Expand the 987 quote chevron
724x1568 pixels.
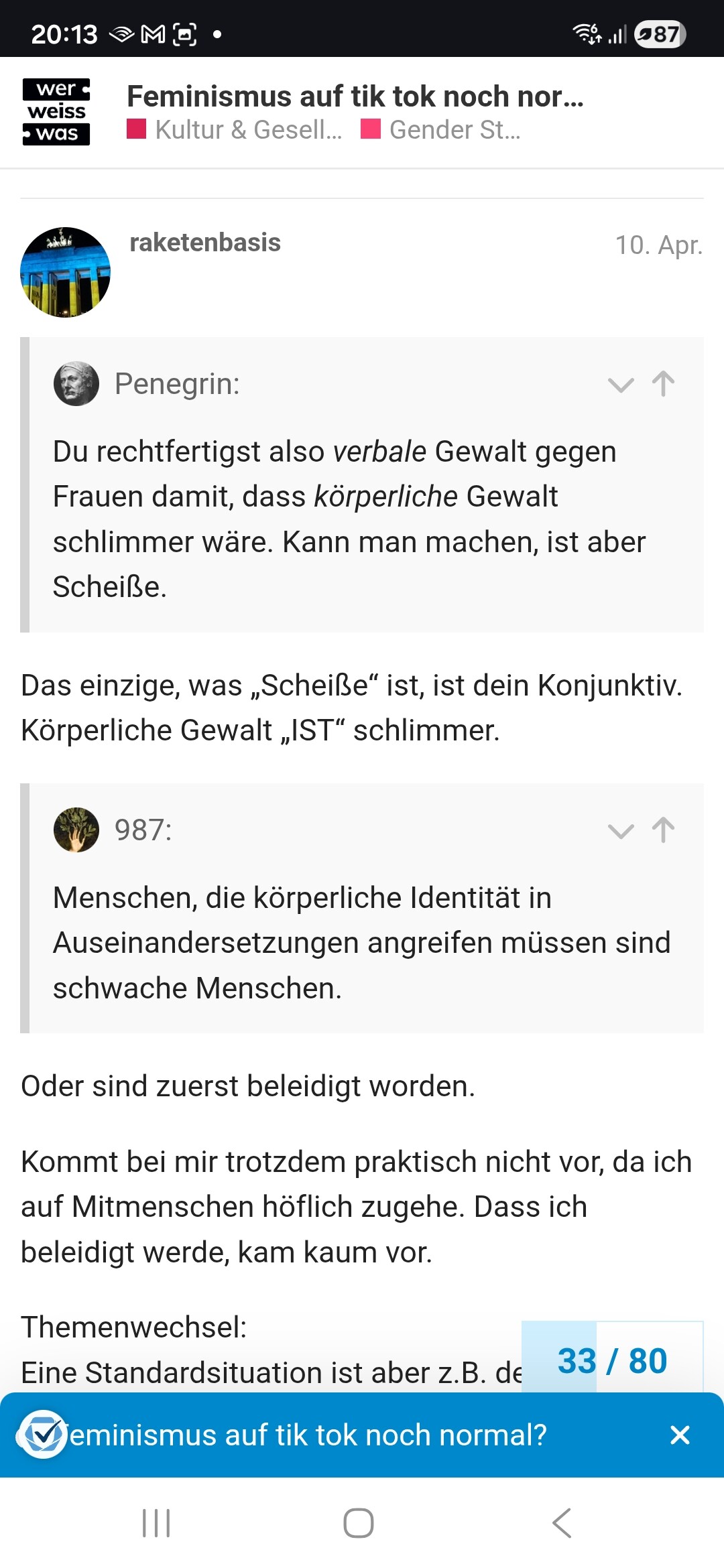click(620, 831)
